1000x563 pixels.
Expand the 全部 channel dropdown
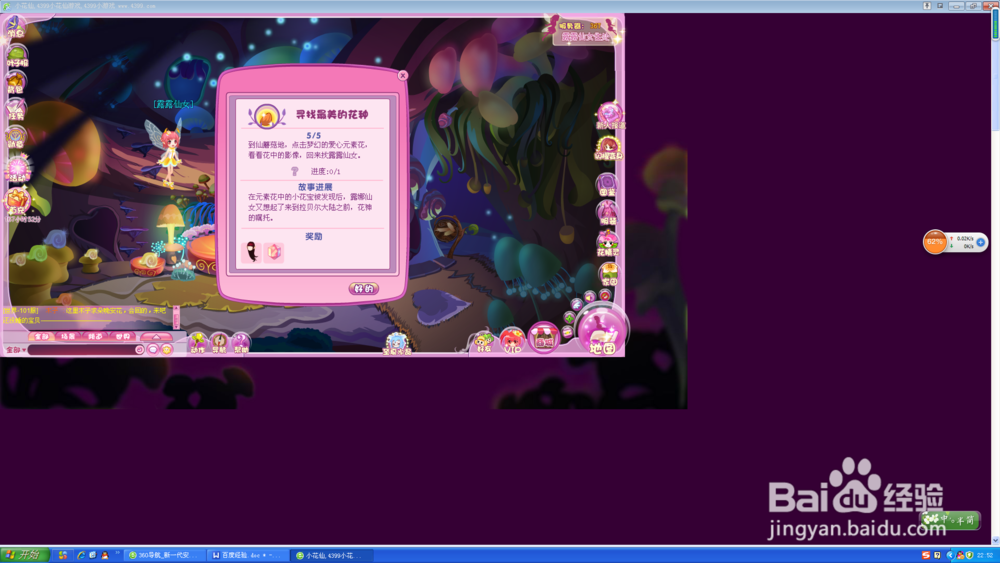click(x=15, y=349)
